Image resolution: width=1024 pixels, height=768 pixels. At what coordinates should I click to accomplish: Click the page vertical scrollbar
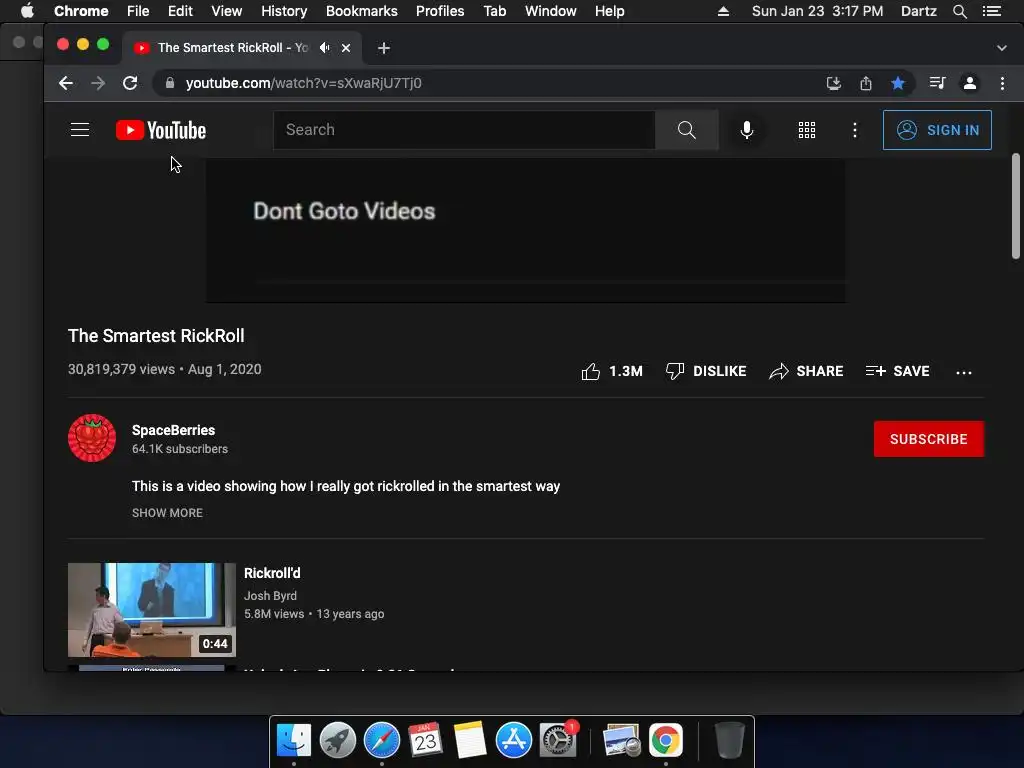1016,206
